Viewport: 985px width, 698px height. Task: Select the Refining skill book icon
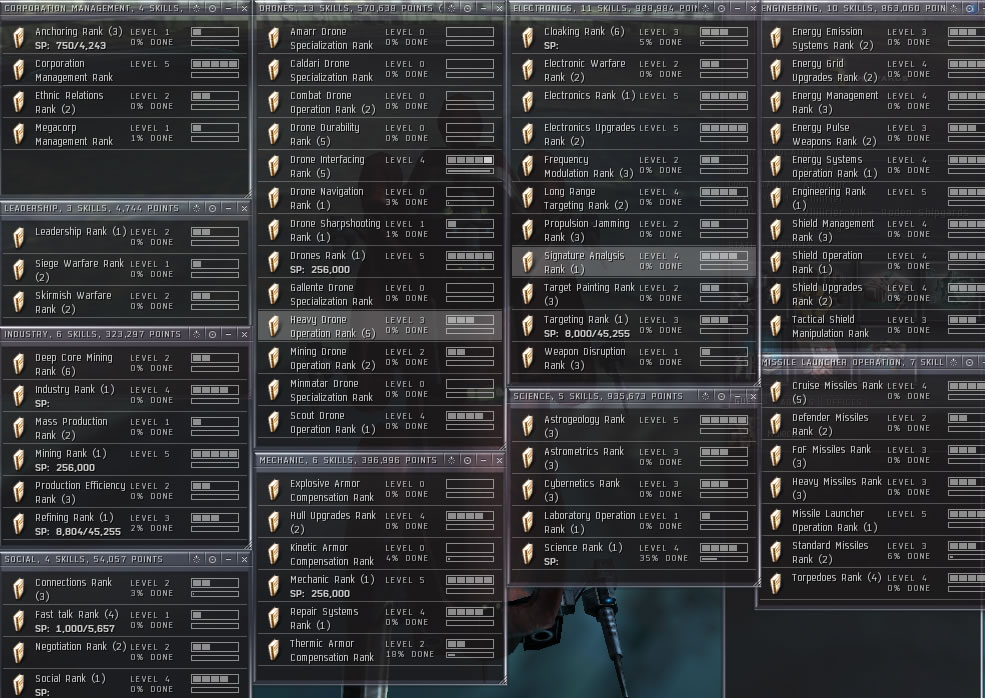click(x=19, y=524)
